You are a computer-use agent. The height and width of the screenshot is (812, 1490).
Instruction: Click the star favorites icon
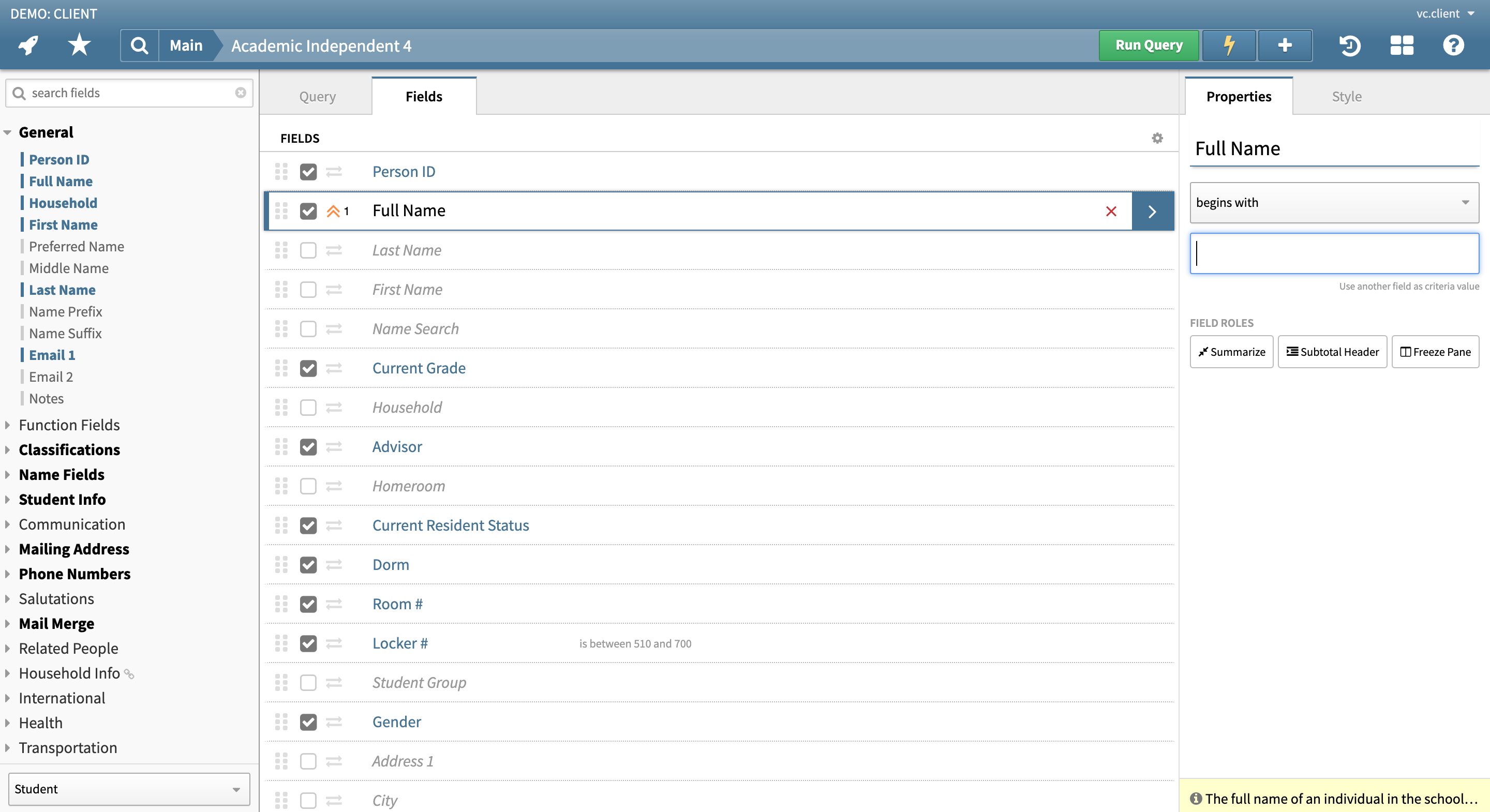[79, 45]
